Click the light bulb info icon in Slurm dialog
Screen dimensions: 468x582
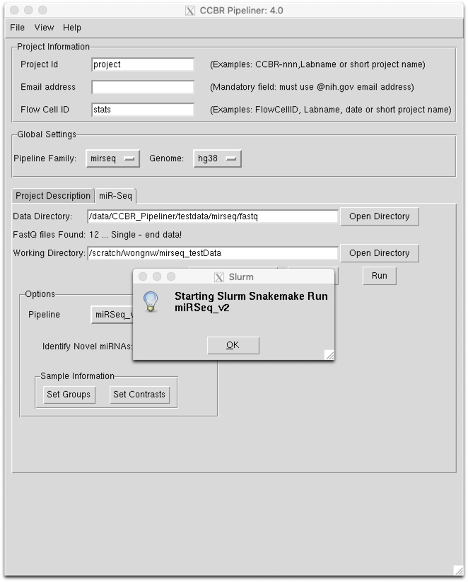coord(151,301)
